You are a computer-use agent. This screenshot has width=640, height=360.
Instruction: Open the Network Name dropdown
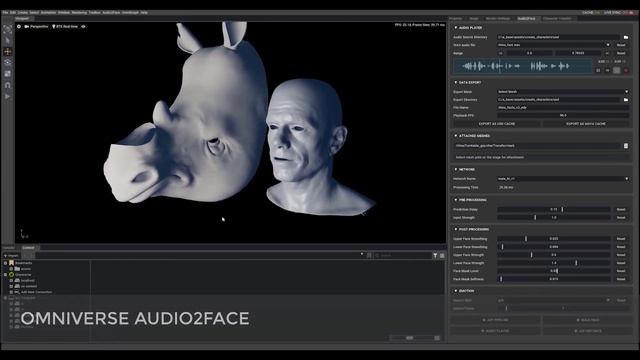point(563,179)
